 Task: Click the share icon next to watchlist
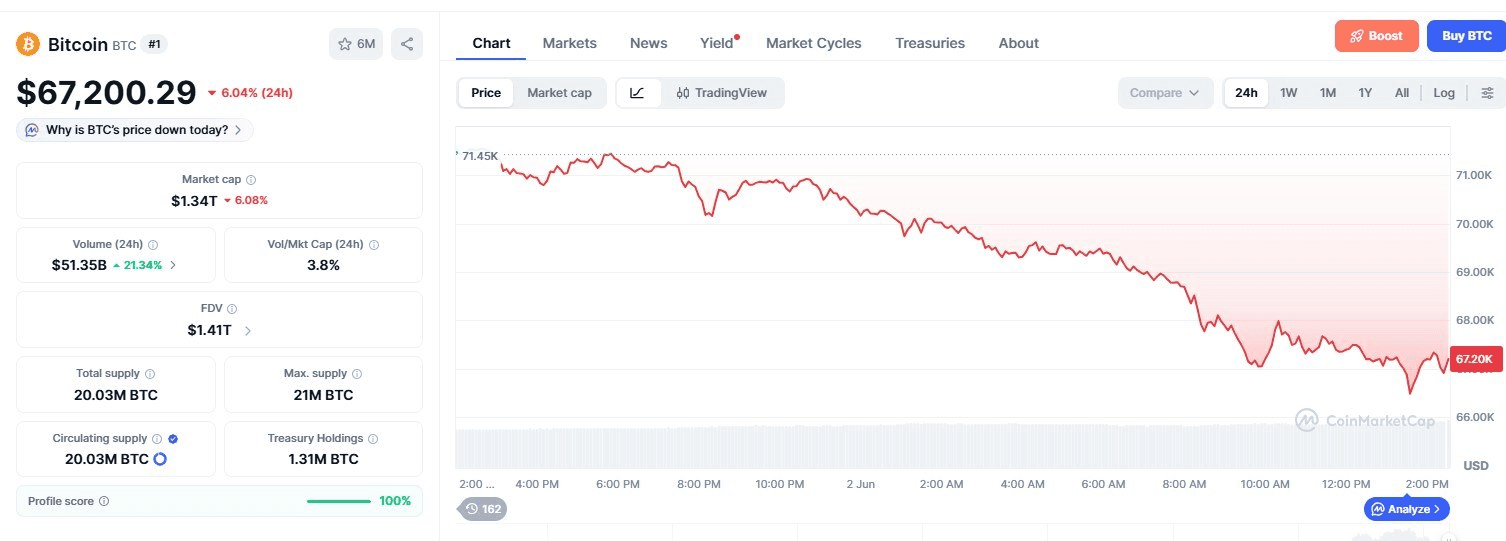(x=406, y=44)
